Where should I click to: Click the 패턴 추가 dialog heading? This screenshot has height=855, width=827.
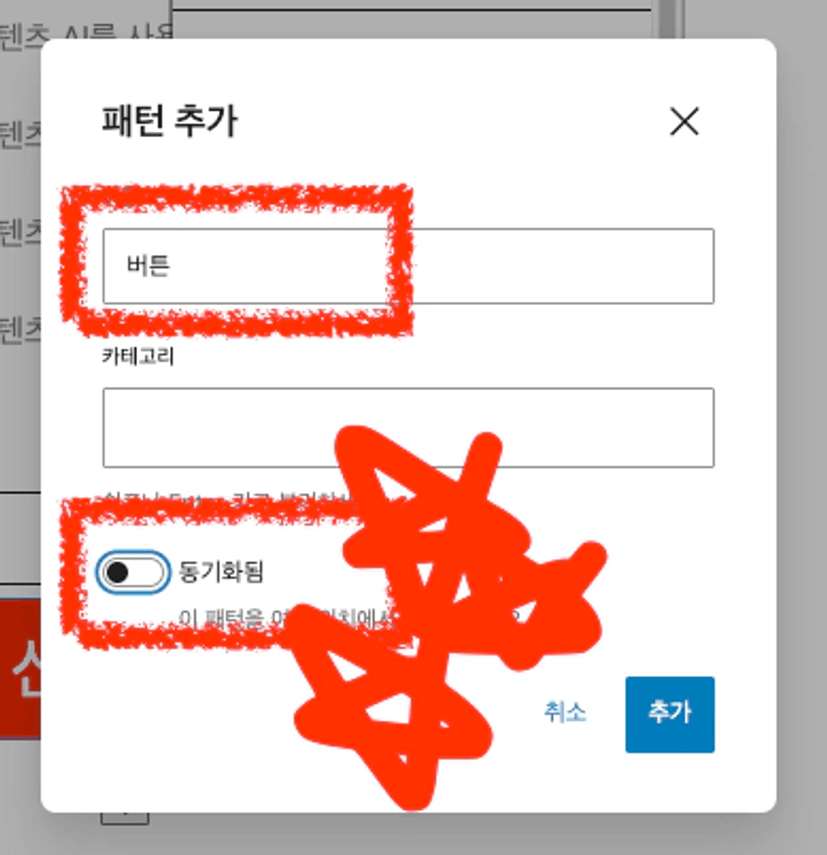pyautogui.click(x=170, y=121)
